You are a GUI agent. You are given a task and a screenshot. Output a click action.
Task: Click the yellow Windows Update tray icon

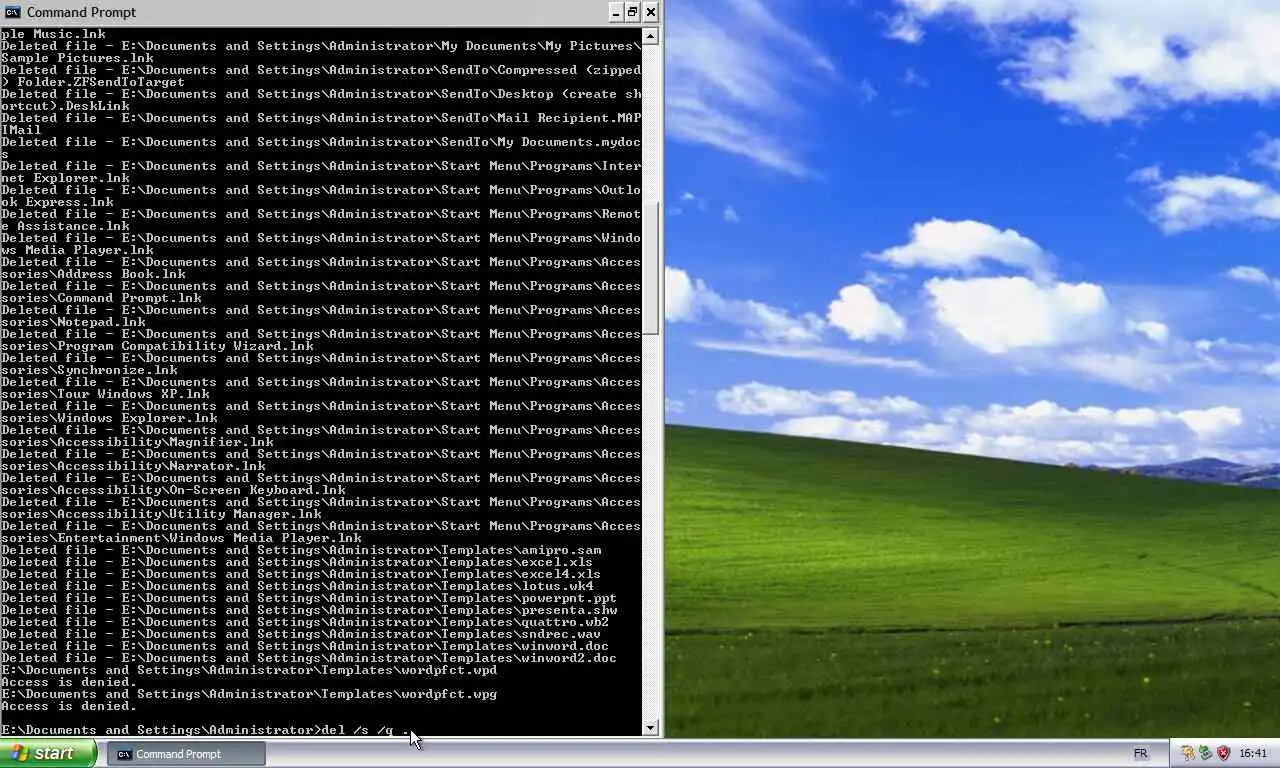[1187, 753]
